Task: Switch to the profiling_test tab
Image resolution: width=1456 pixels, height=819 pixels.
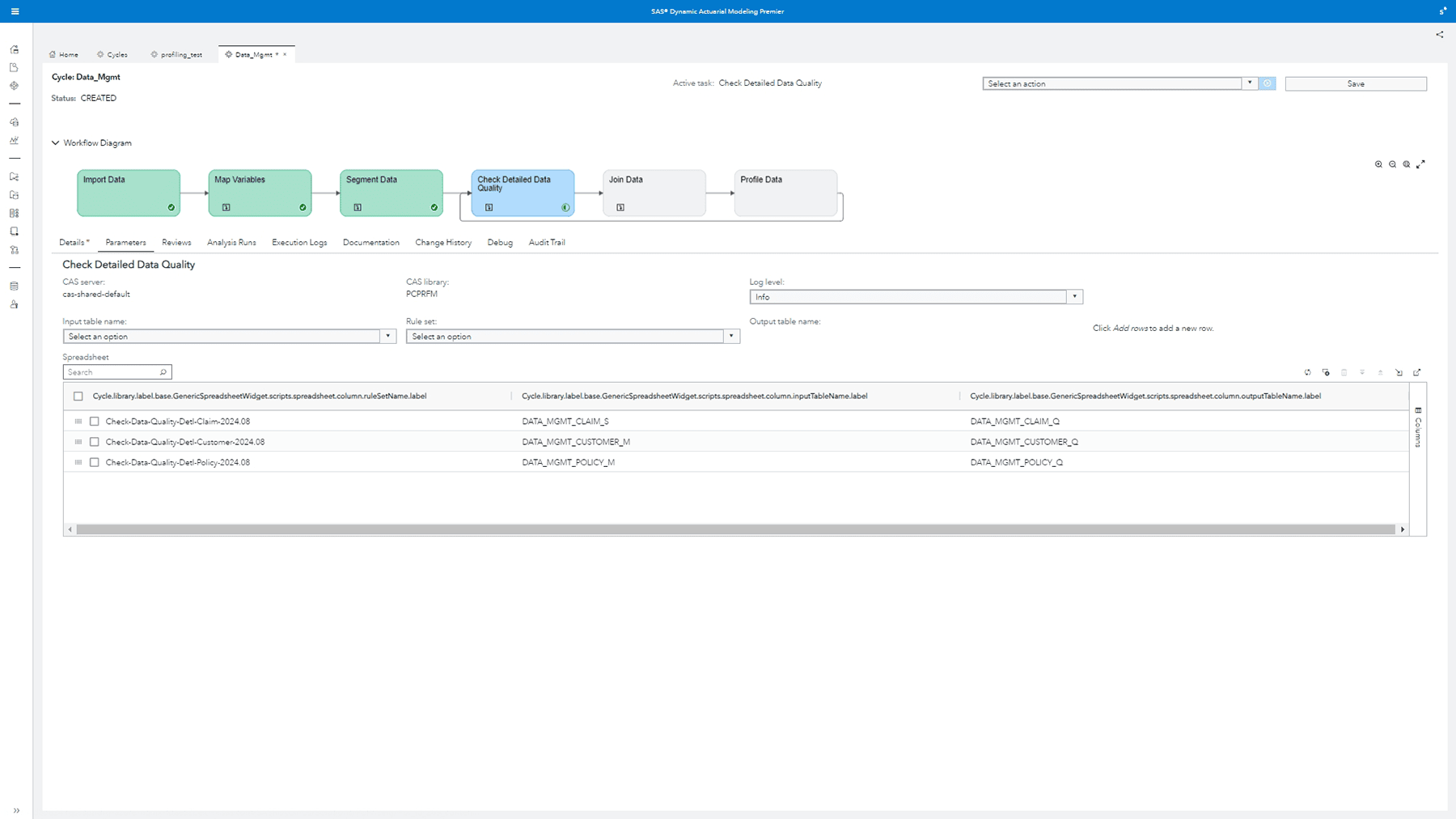Action: [x=176, y=55]
